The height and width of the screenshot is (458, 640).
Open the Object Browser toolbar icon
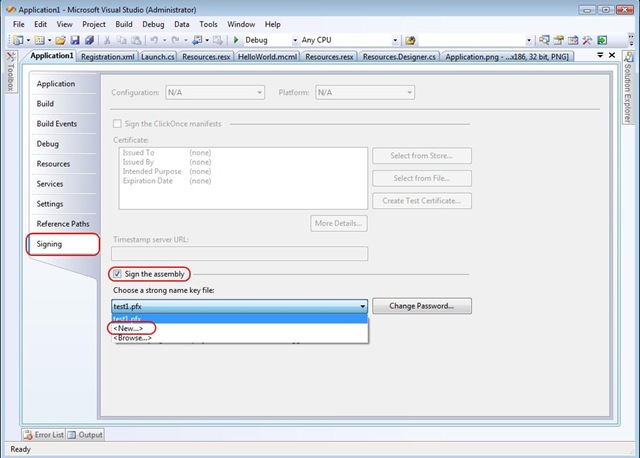point(573,40)
